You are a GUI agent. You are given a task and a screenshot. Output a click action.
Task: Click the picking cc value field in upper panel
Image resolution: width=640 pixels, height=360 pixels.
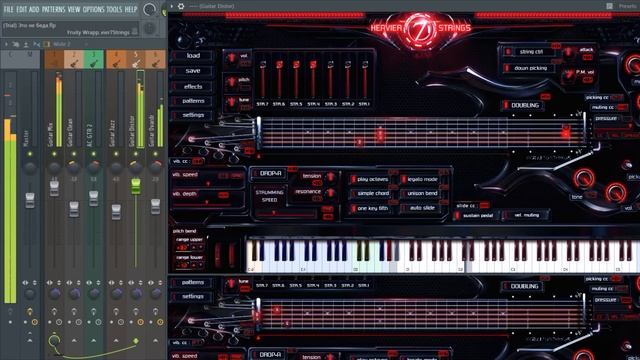(x=616, y=98)
